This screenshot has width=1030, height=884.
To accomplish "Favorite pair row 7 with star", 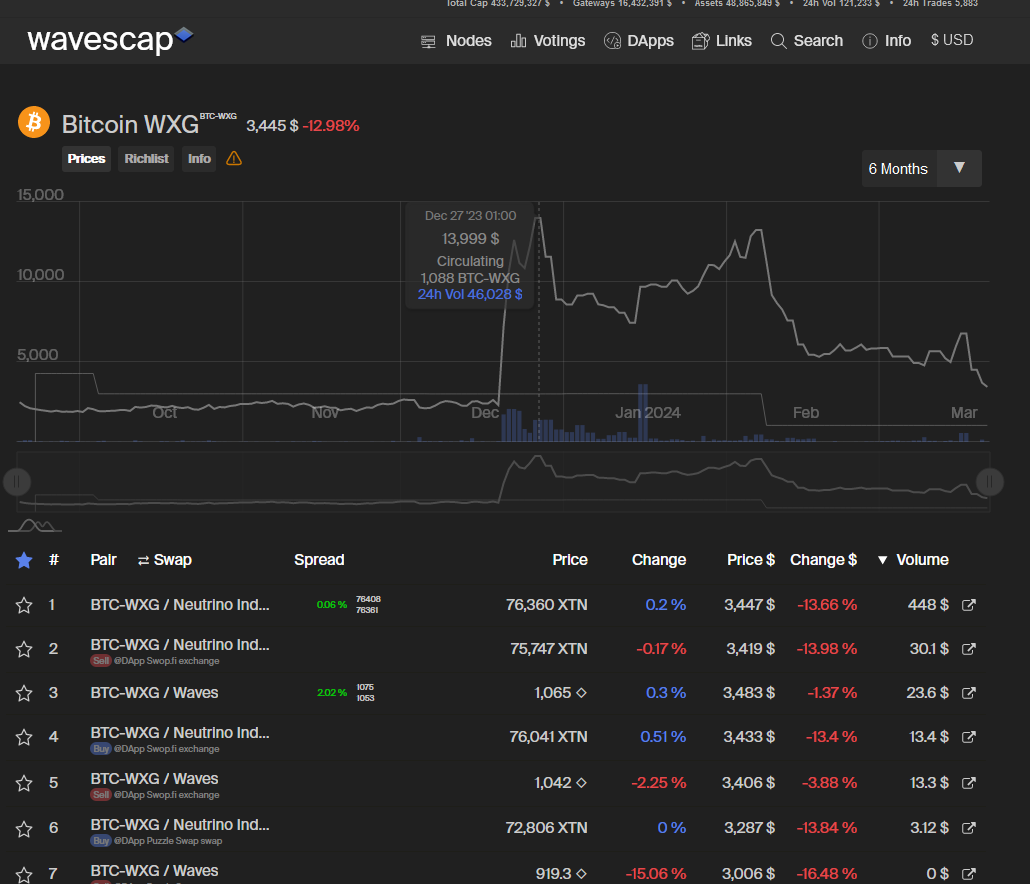I will [x=24, y=875].
